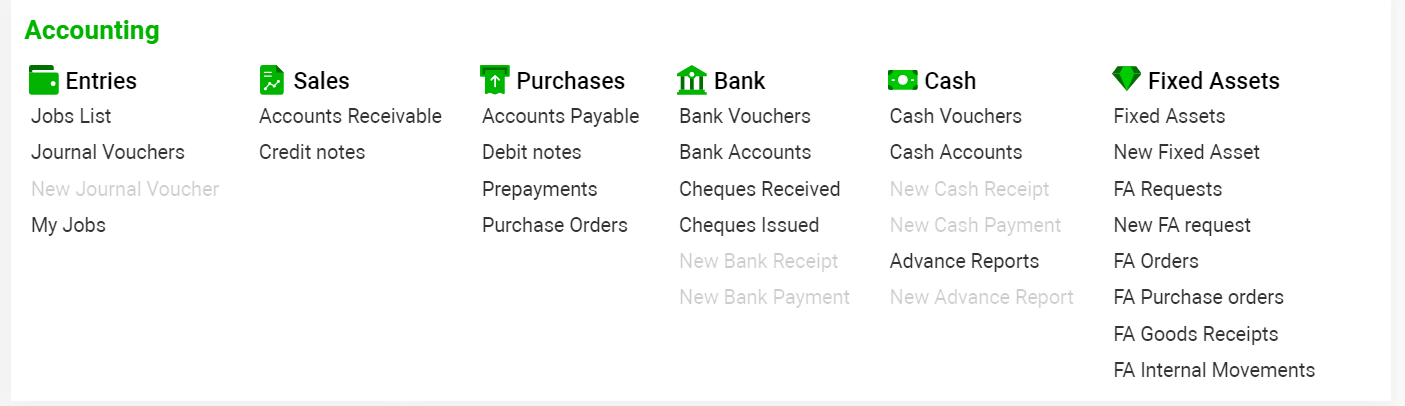Open Cash Accounts
The width and height of the screenshot is (1405, 406).
[x=956, y=152]
